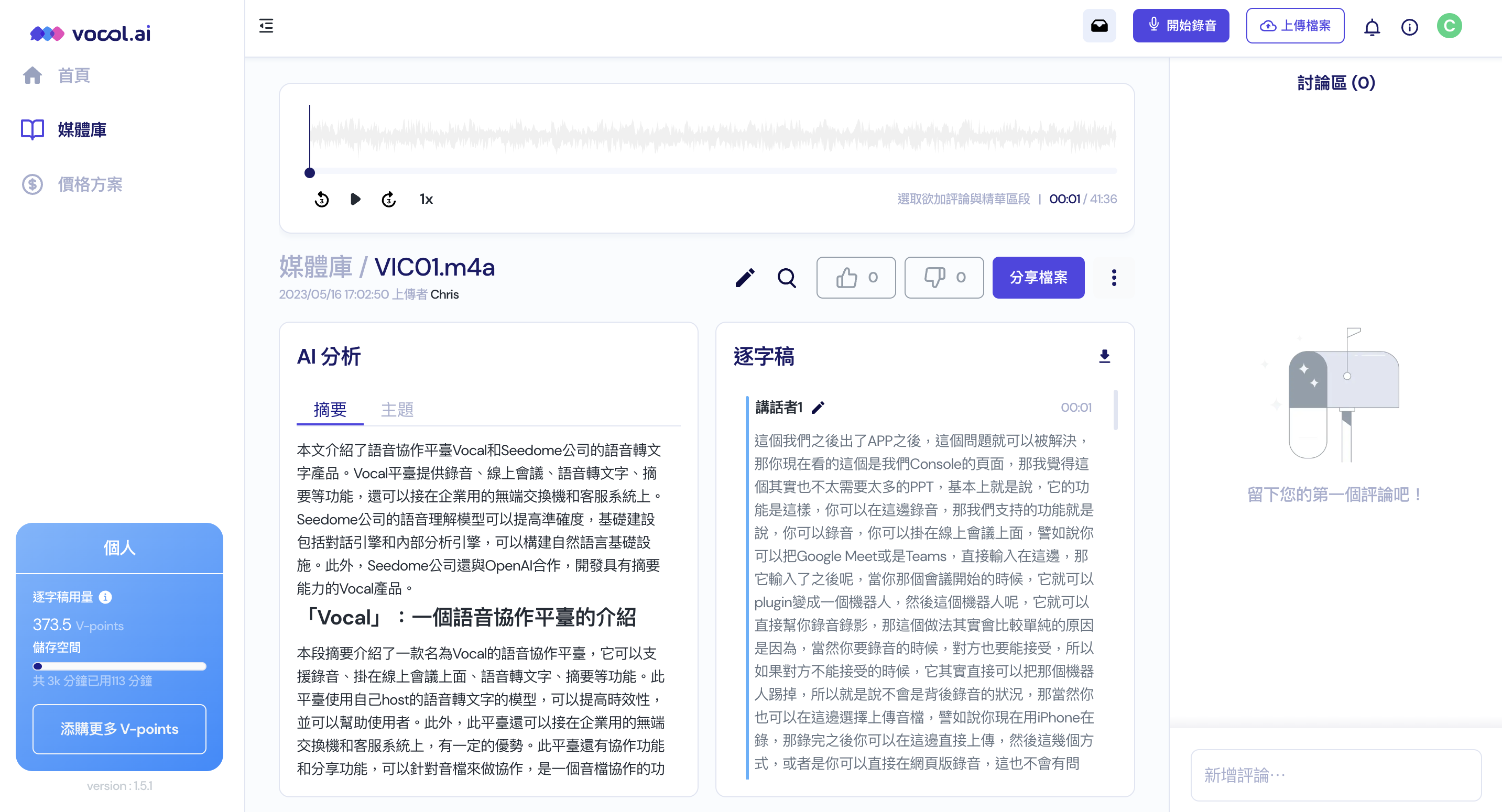Click the transcript scrollbar
The width and height of the screenshot is (1502, 812).
pos(1115,410)
